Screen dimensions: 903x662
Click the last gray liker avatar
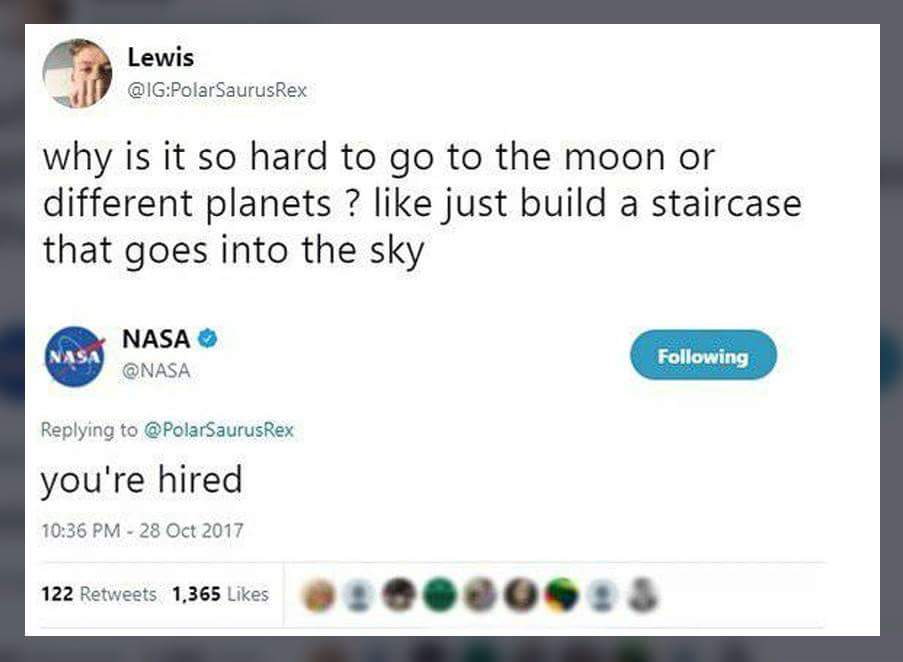(645, 595)
